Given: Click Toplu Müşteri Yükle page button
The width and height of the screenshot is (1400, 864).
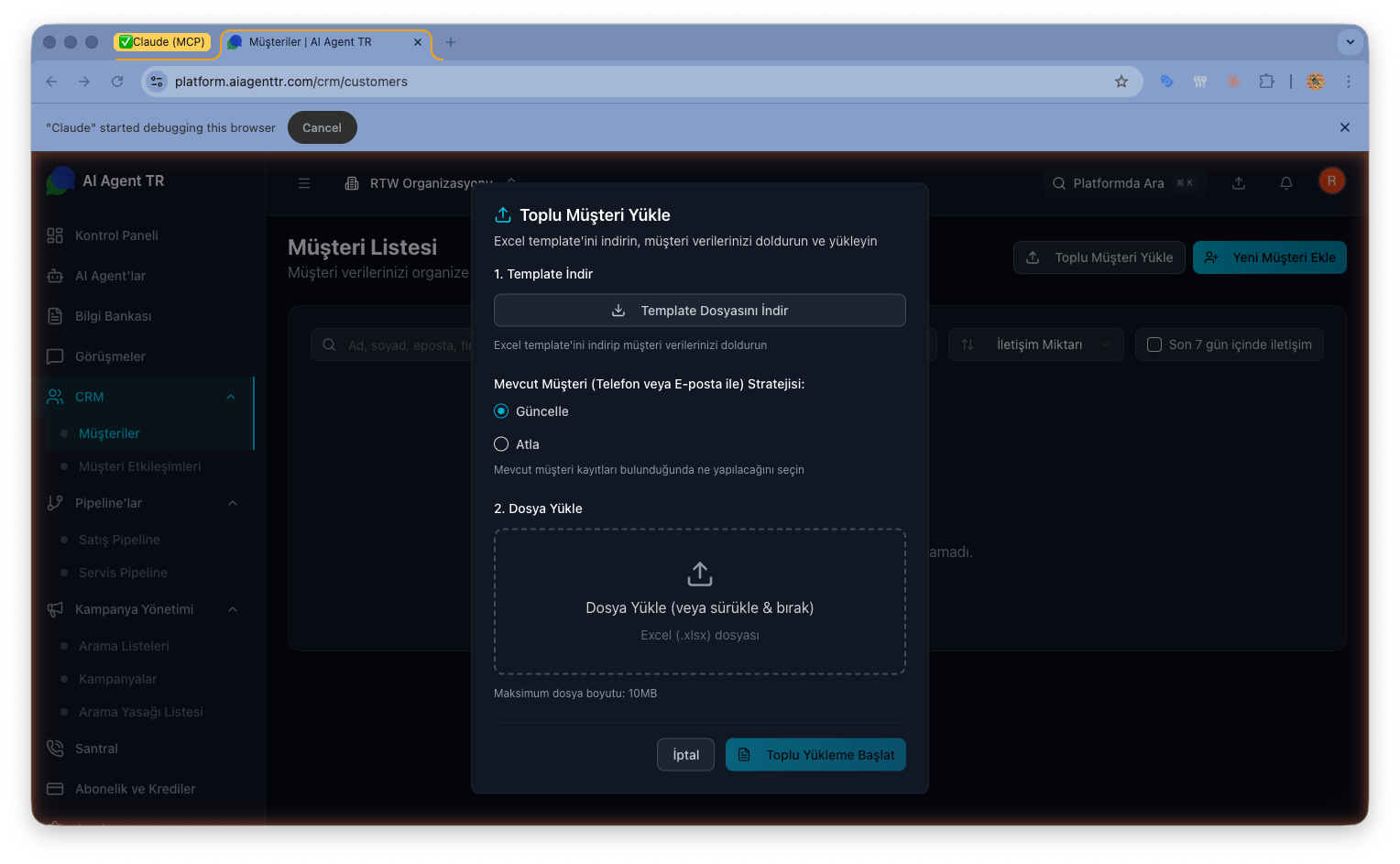Looking at the screenshot, I should 1099,257.
